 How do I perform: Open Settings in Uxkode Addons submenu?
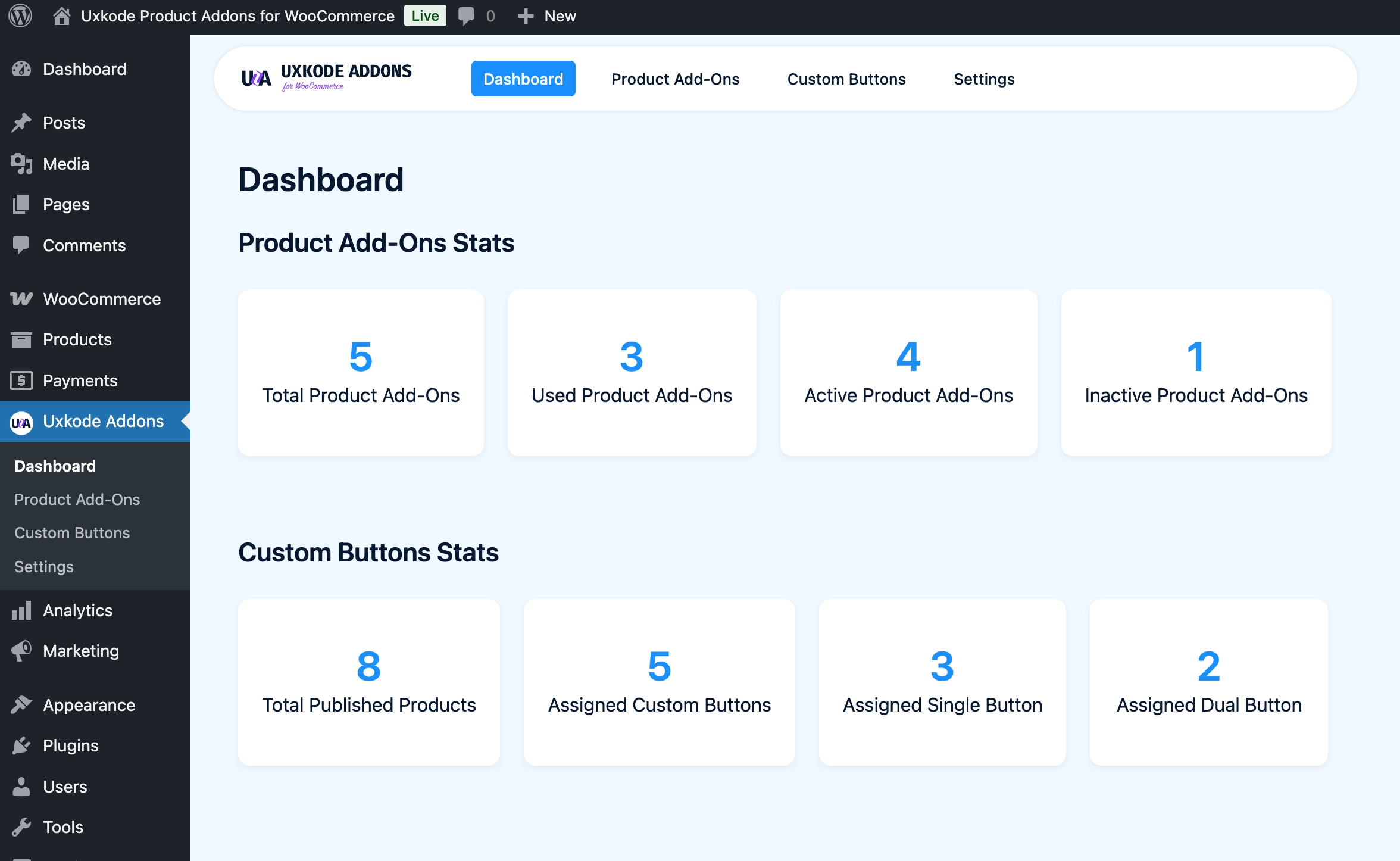(44, 566)
